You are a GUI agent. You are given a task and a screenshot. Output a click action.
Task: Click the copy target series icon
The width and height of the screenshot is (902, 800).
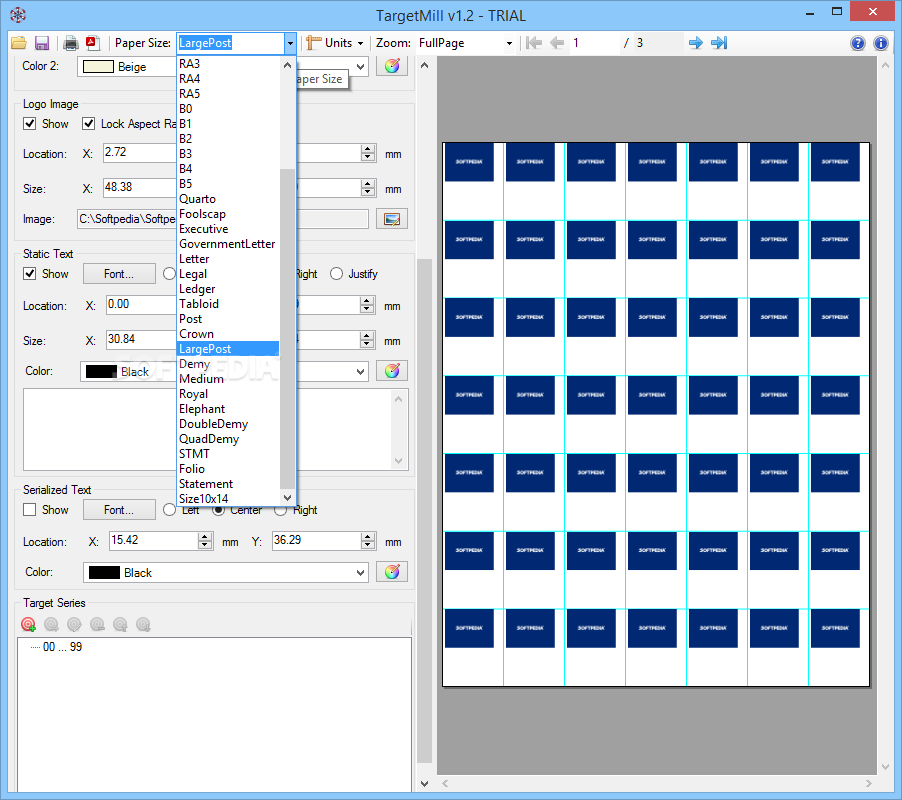pos(51,624)
